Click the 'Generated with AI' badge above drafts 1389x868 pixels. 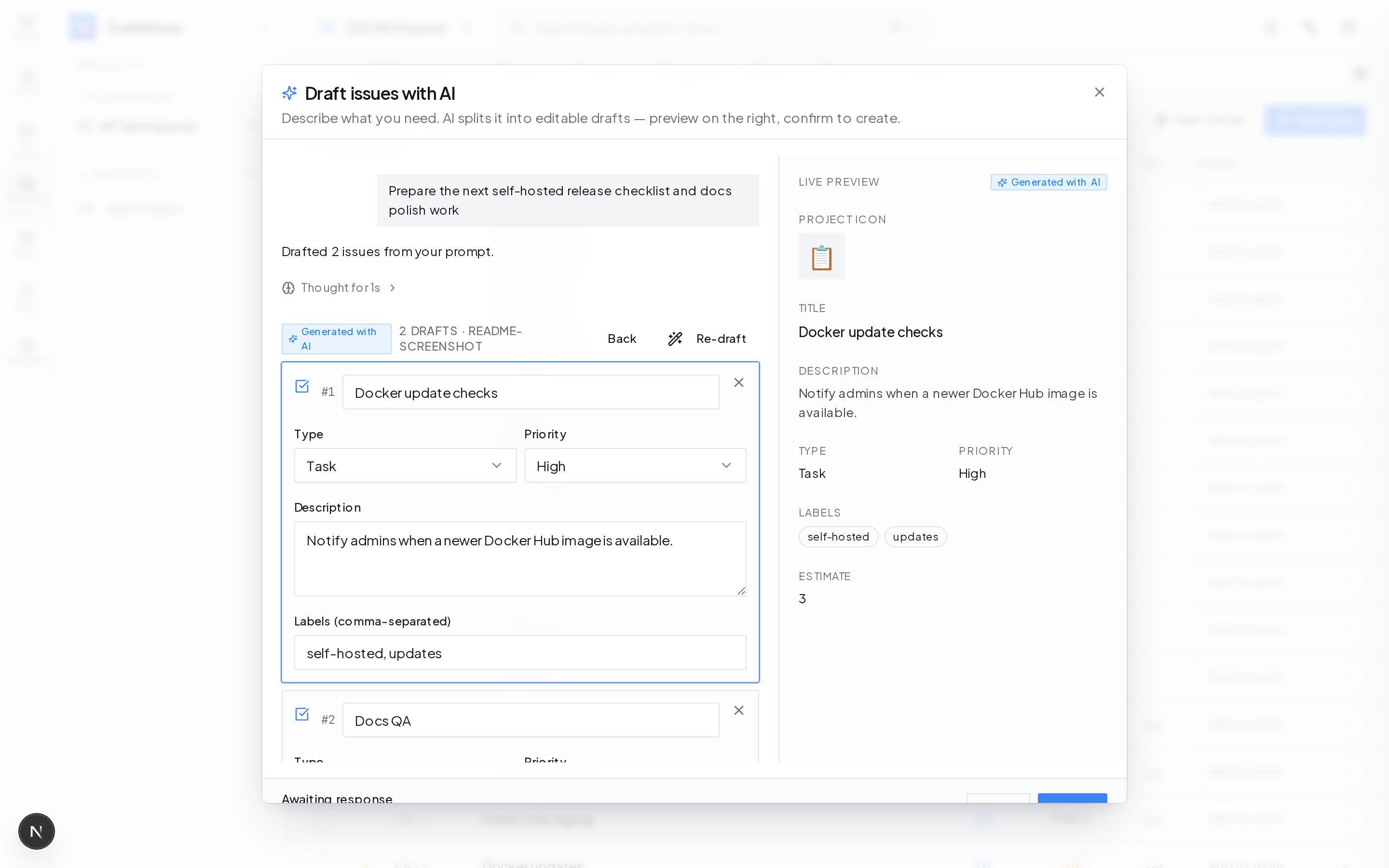(336, 339)
